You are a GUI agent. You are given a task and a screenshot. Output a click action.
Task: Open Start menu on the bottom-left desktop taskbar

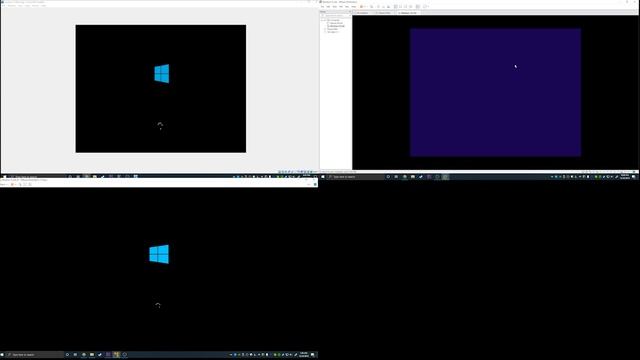click(x=2, y=355)
